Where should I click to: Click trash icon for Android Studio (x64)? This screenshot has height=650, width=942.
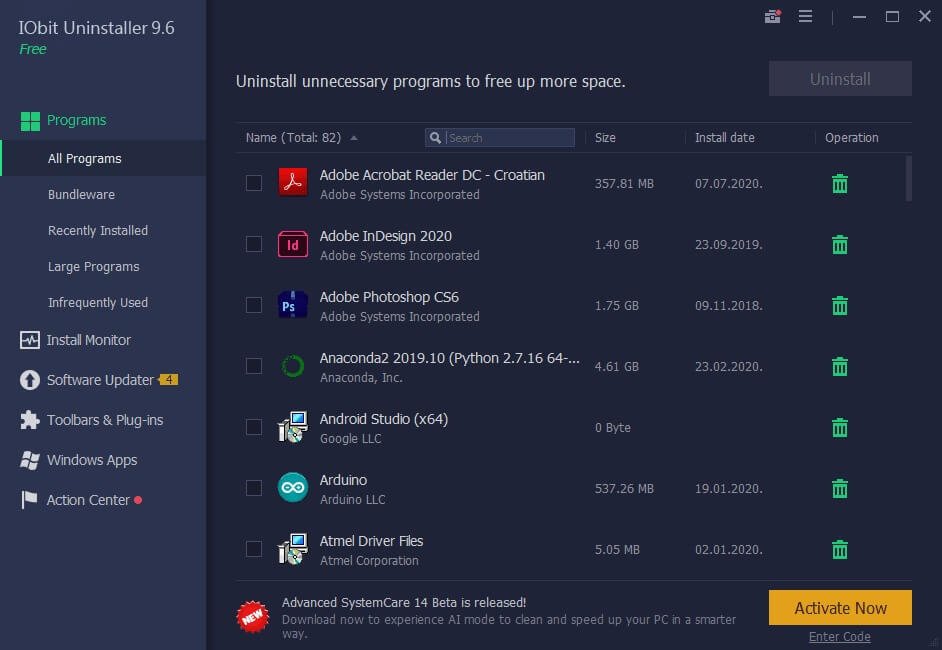click(x=839, y=427)
